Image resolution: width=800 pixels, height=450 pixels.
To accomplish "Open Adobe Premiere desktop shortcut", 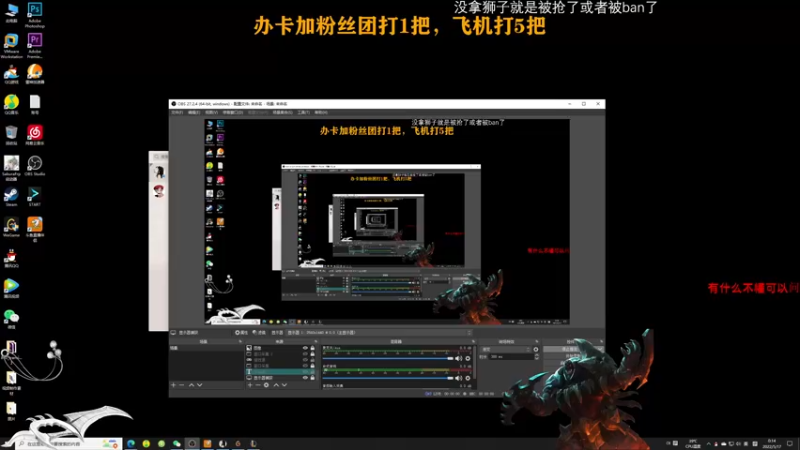I will [x=34, y=45].
